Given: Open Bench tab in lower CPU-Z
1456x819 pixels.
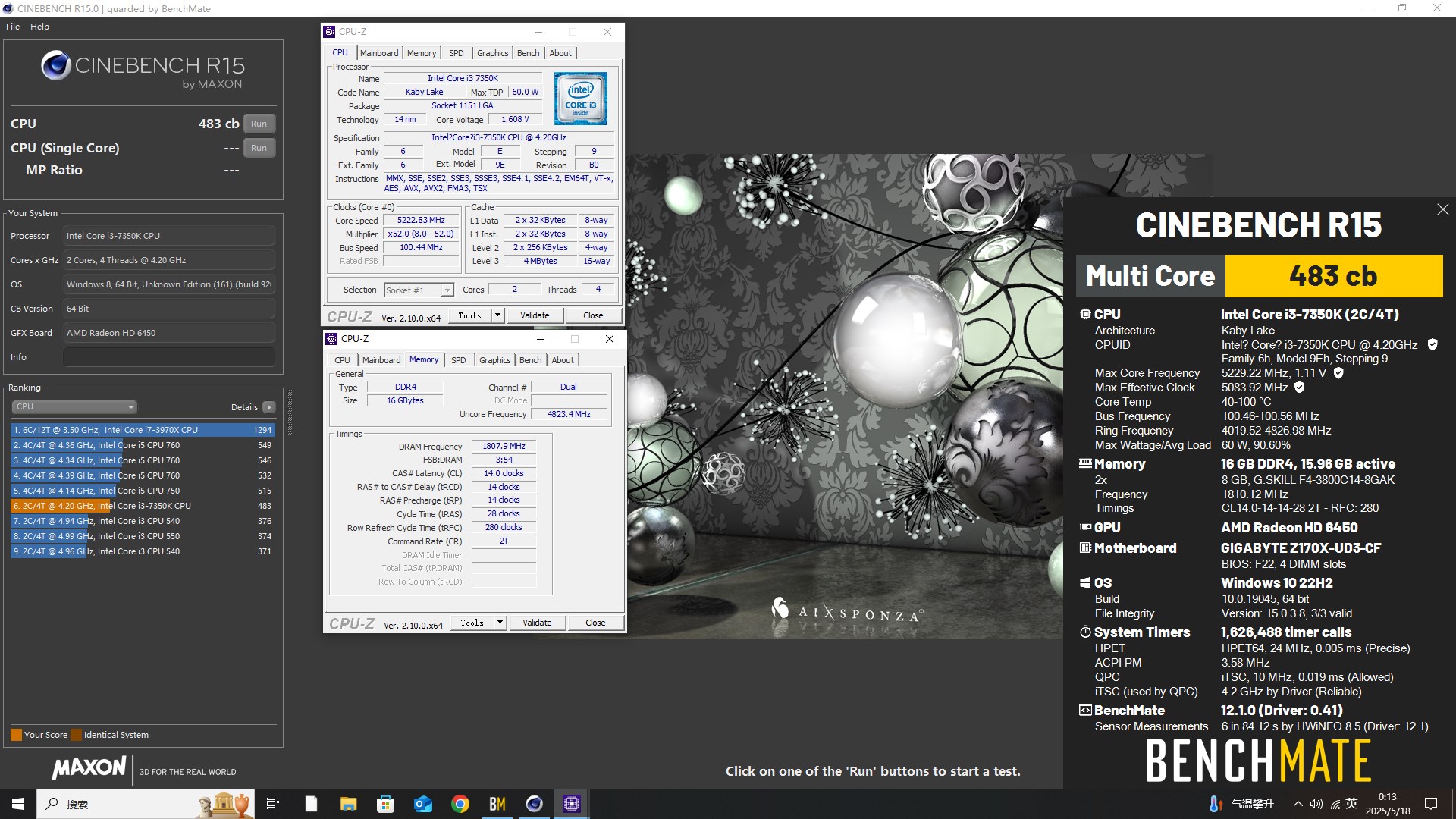Looking at the screenshot, I should point(530,360).
